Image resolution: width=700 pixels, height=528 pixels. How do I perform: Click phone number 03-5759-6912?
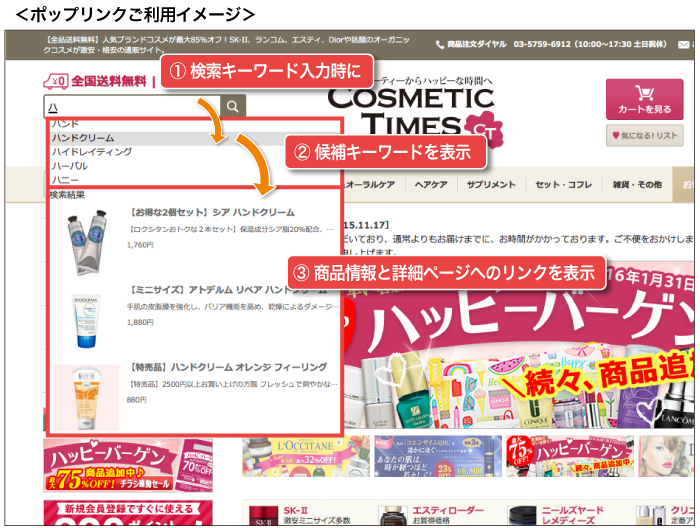pyautogui.click(x=542, y=44)
